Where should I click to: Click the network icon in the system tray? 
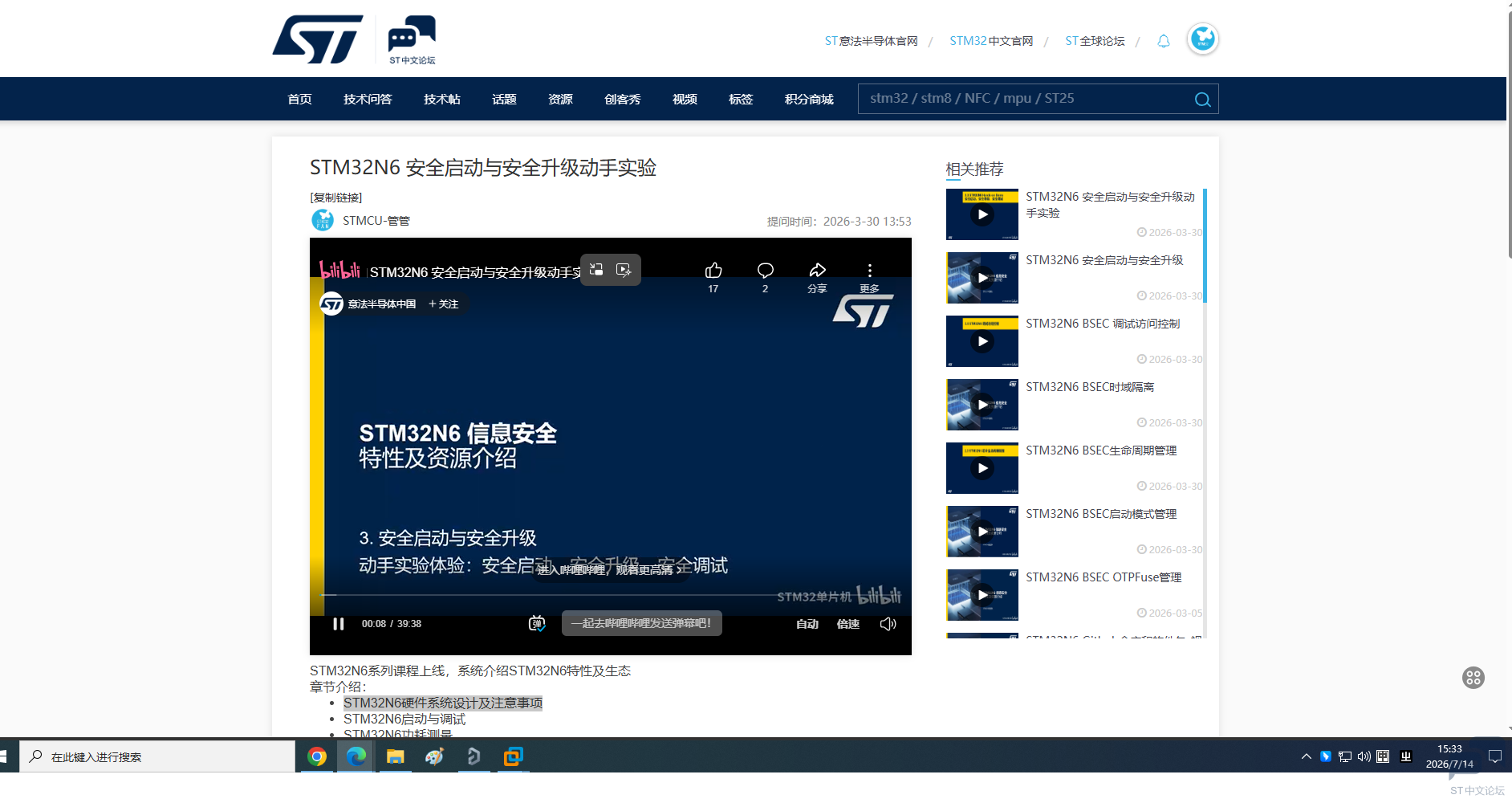(1345, 756)
